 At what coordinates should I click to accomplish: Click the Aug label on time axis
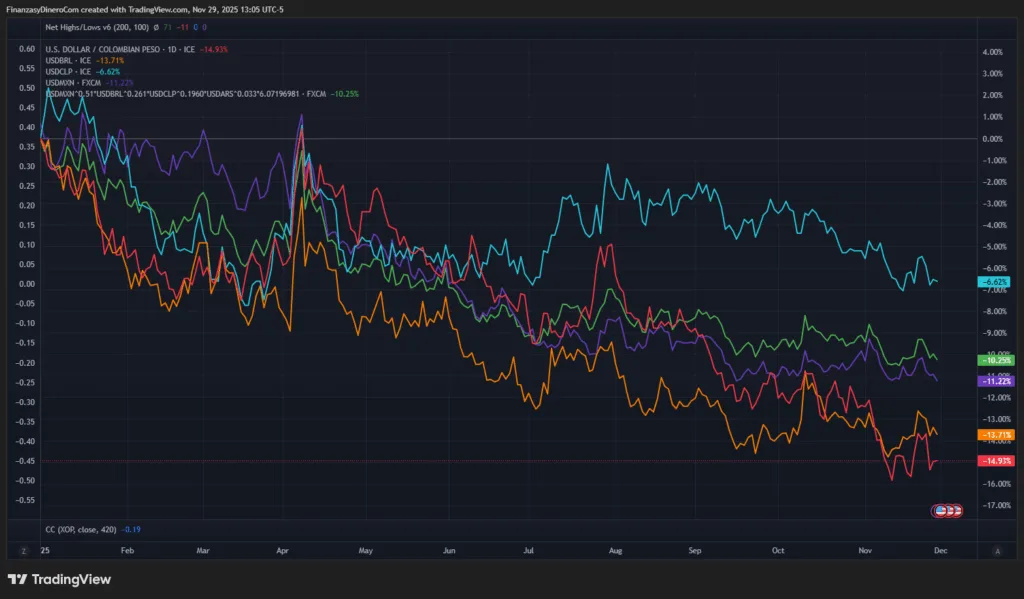(x=615, y=551)
